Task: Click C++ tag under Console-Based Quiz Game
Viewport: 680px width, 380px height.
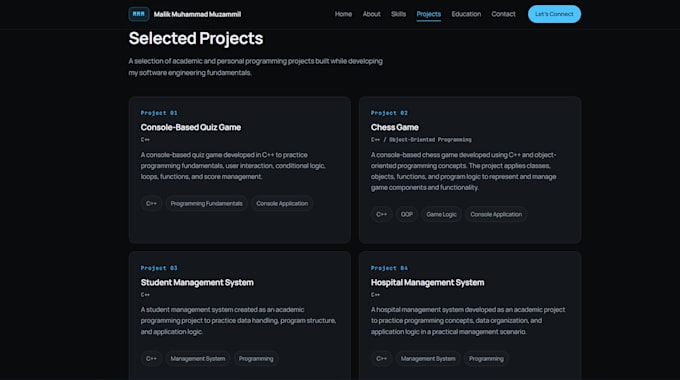Action: tap(151, 203)
